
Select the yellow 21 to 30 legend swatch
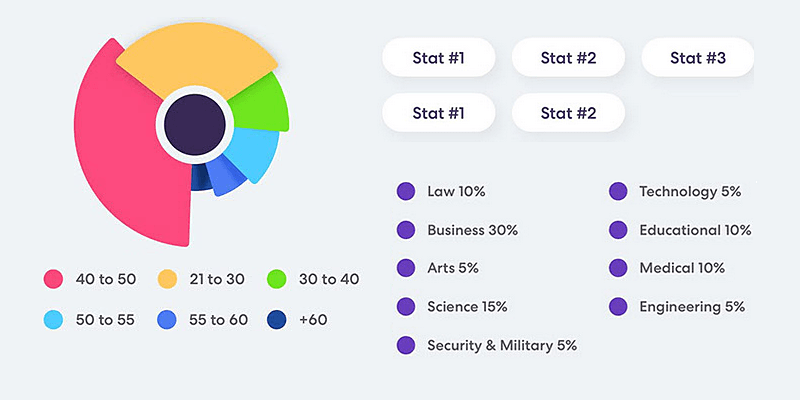click(167, 279)
